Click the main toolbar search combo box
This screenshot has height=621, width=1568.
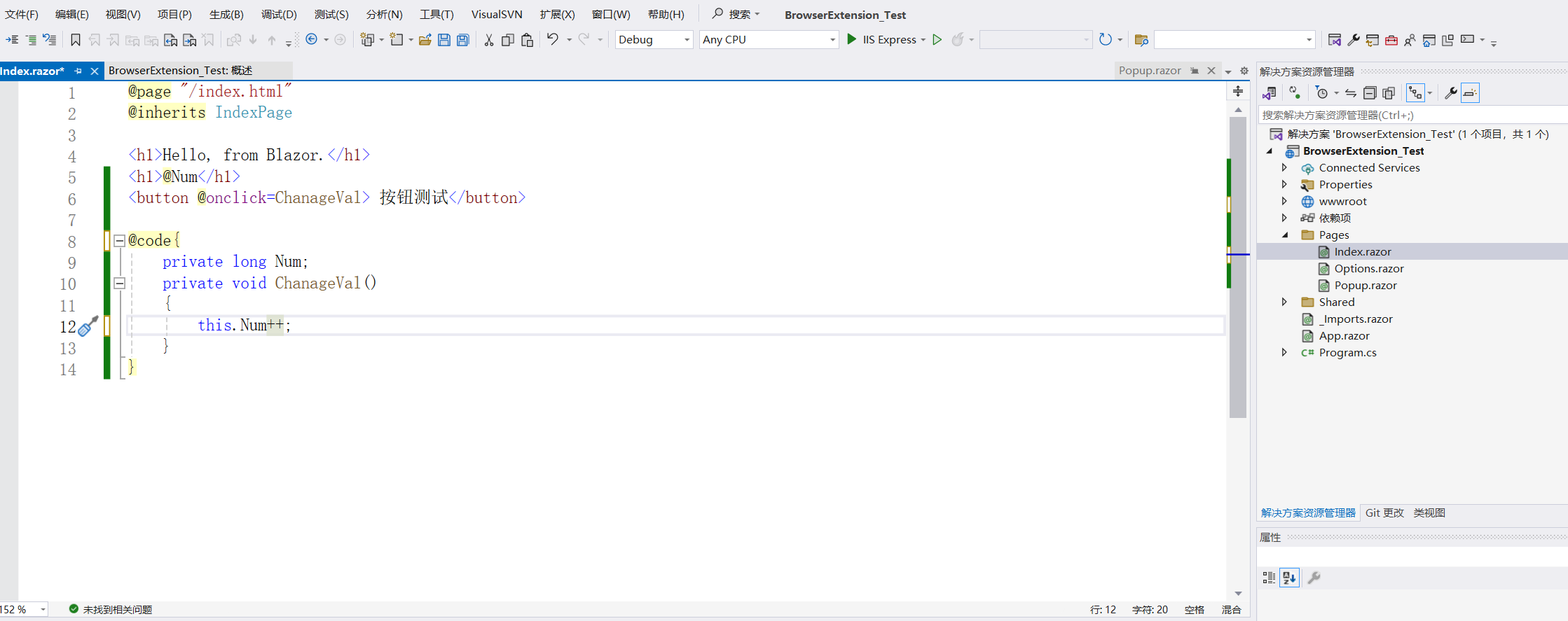1235,39
